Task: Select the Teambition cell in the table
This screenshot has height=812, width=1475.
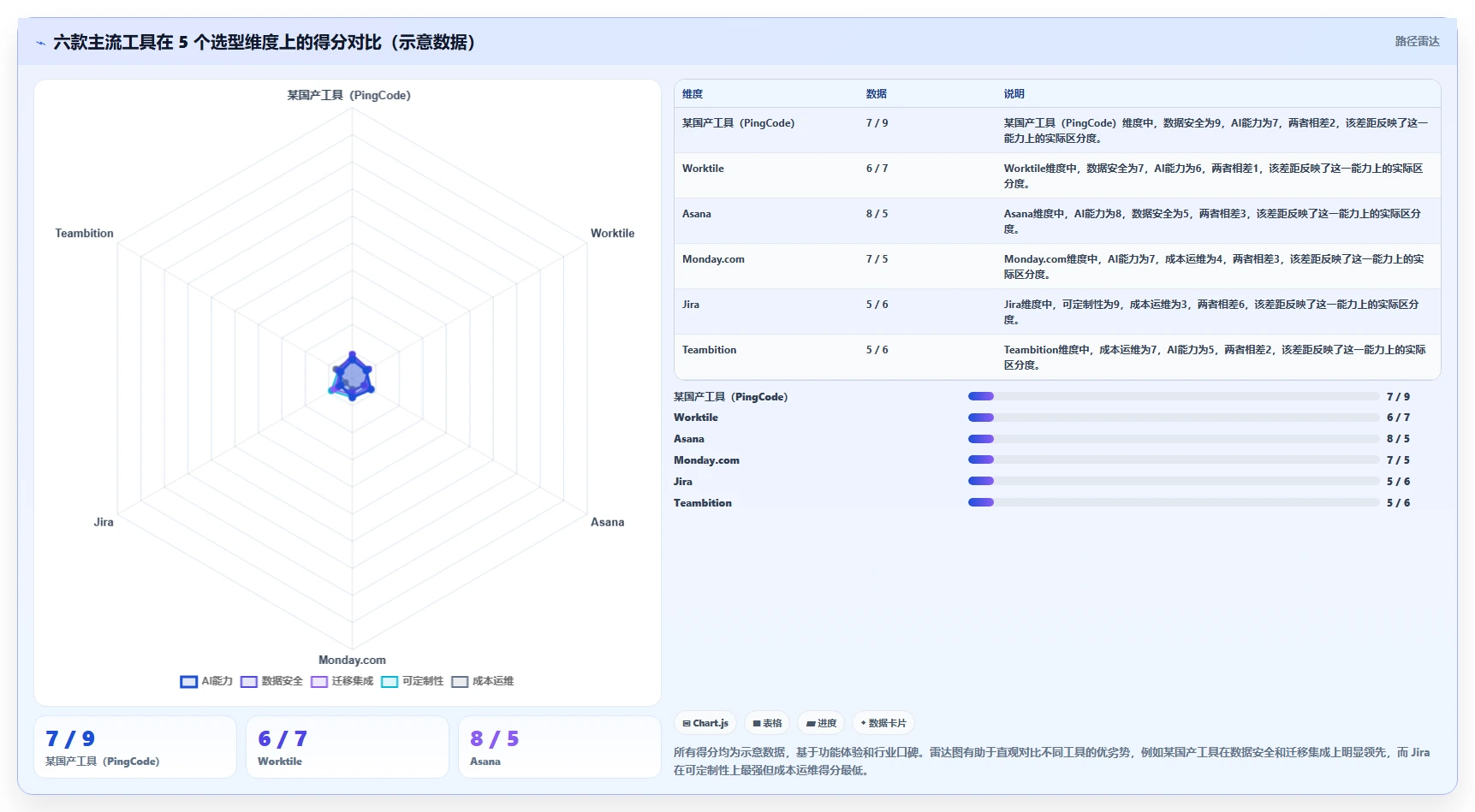Action: click(x=709, y=350)
